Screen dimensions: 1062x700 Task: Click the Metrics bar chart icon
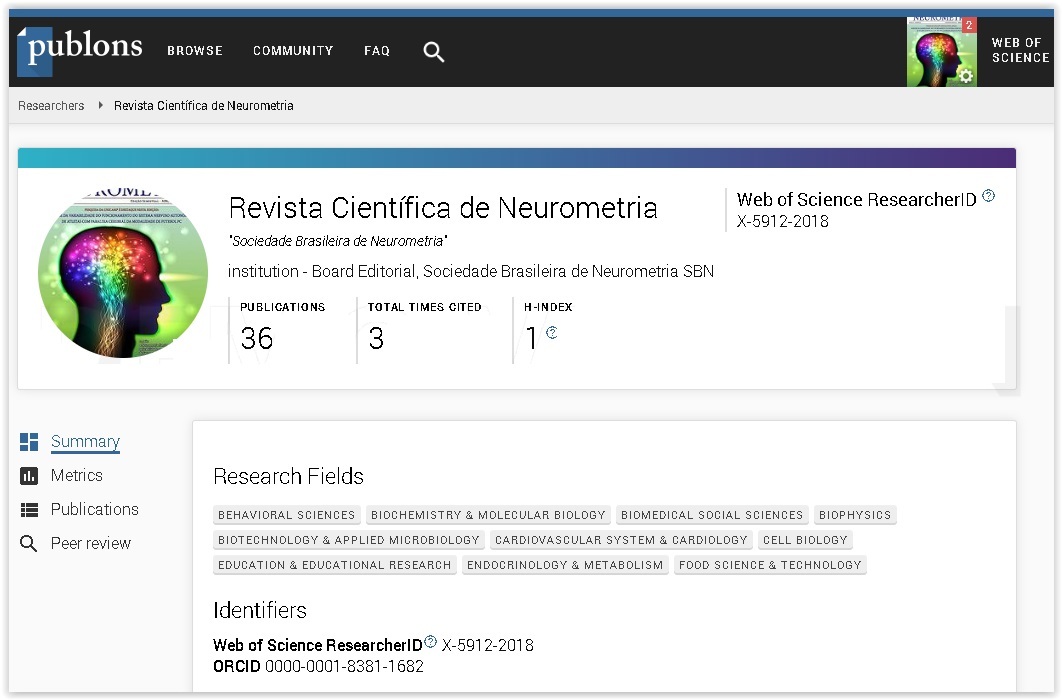point(29,476)
